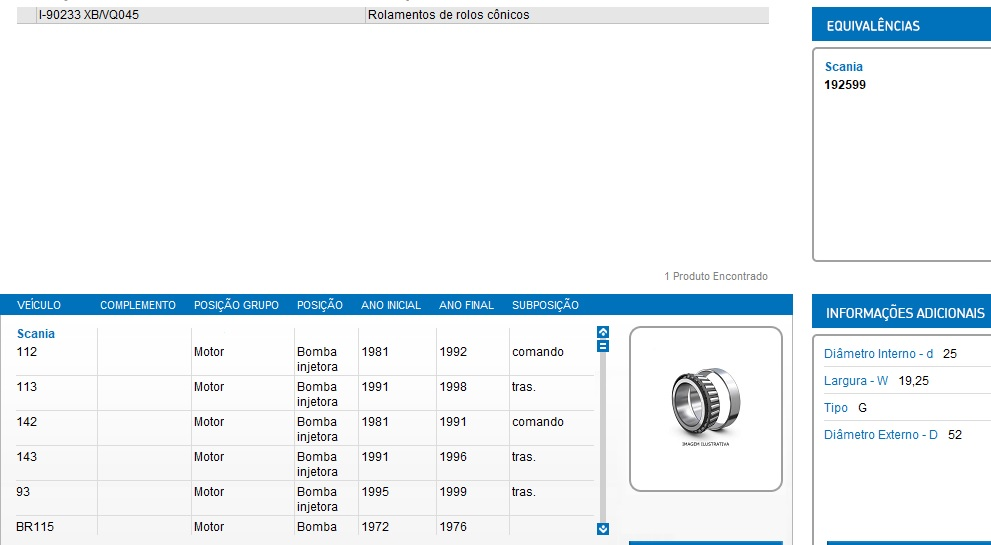Click the scroll-up arrow in vehicle list
Viewport: 991px width, 545px height.
pos(602,332)
